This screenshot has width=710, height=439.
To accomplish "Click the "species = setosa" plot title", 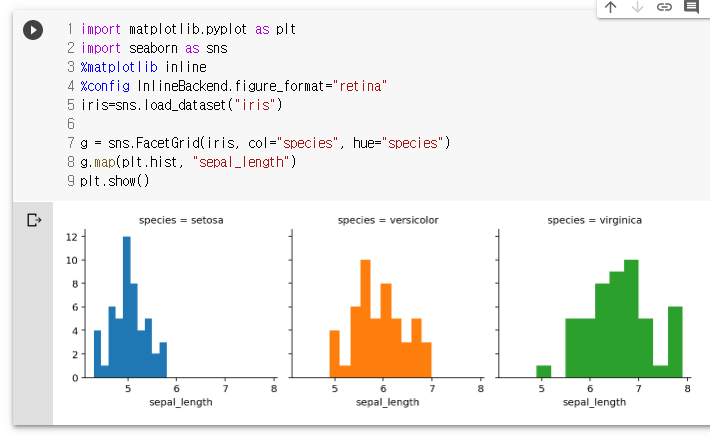I will point(181,220).
